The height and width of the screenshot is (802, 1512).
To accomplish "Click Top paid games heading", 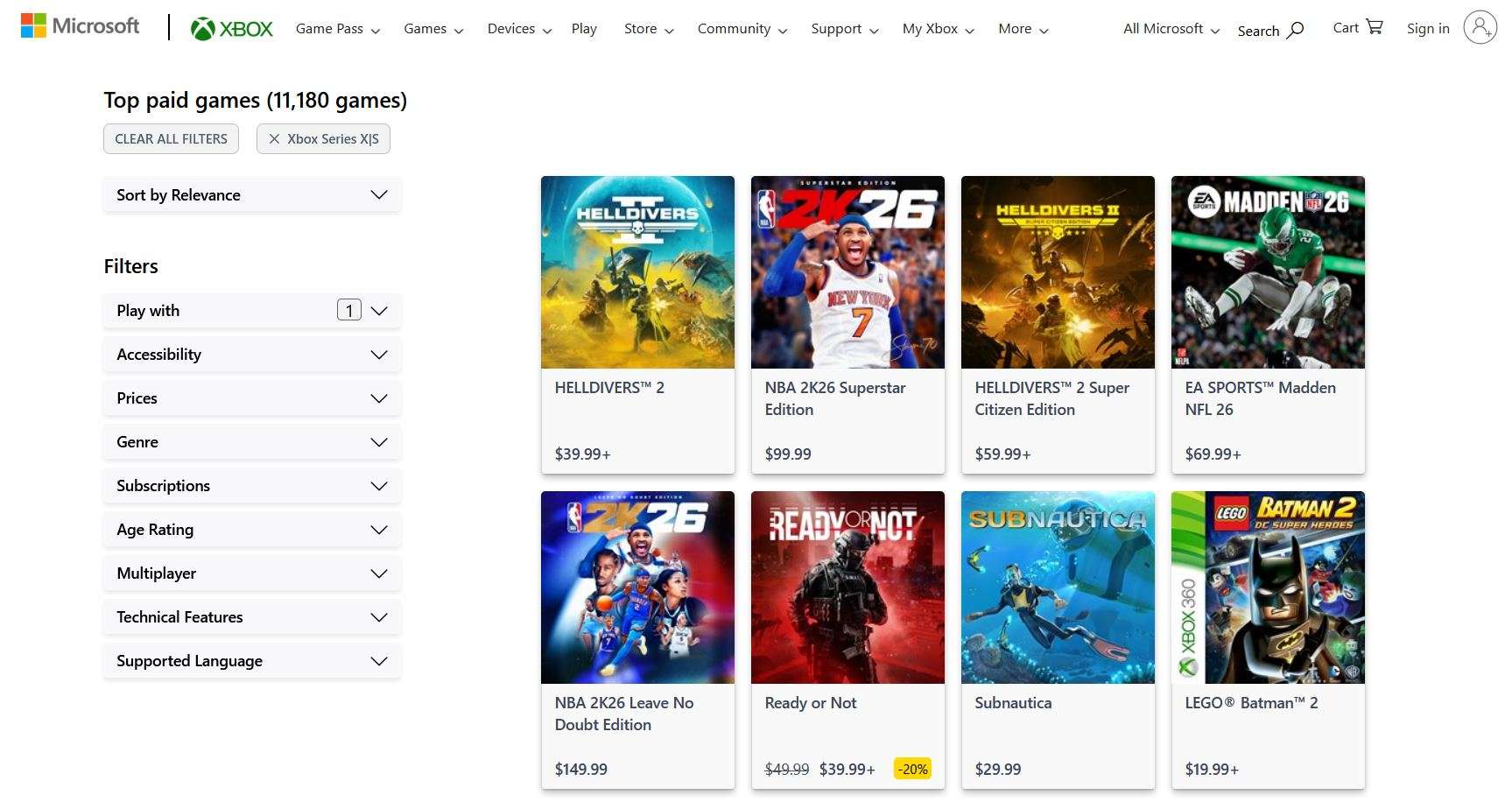I will [x=255, y=100].
